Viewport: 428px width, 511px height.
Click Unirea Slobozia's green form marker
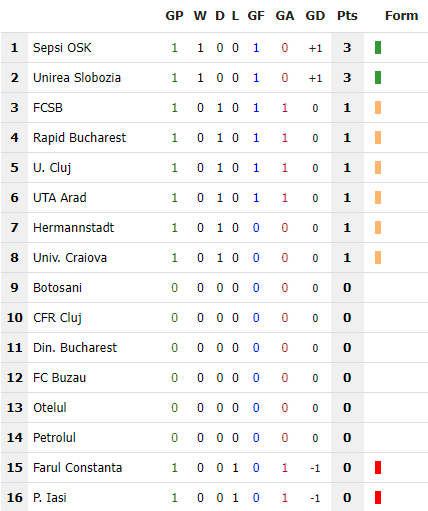pos(378,77)
